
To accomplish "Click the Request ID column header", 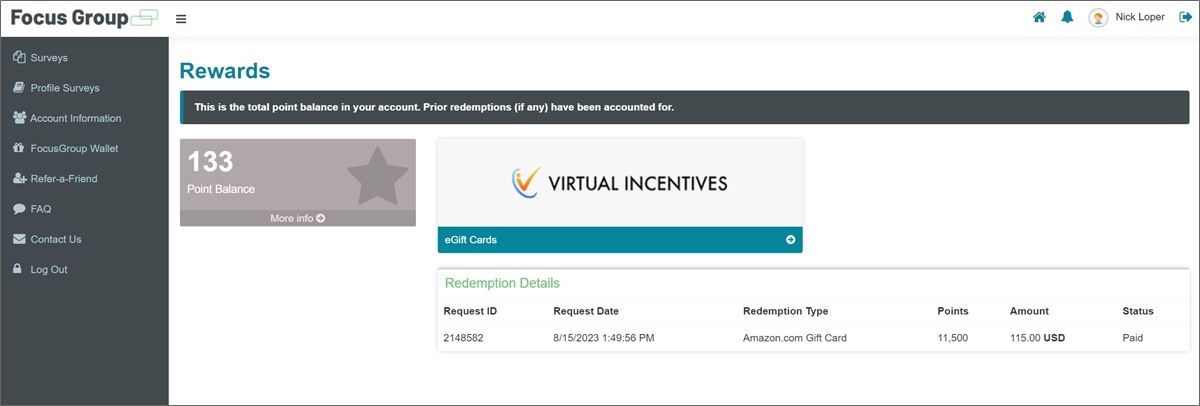I will tap(470, 311).
